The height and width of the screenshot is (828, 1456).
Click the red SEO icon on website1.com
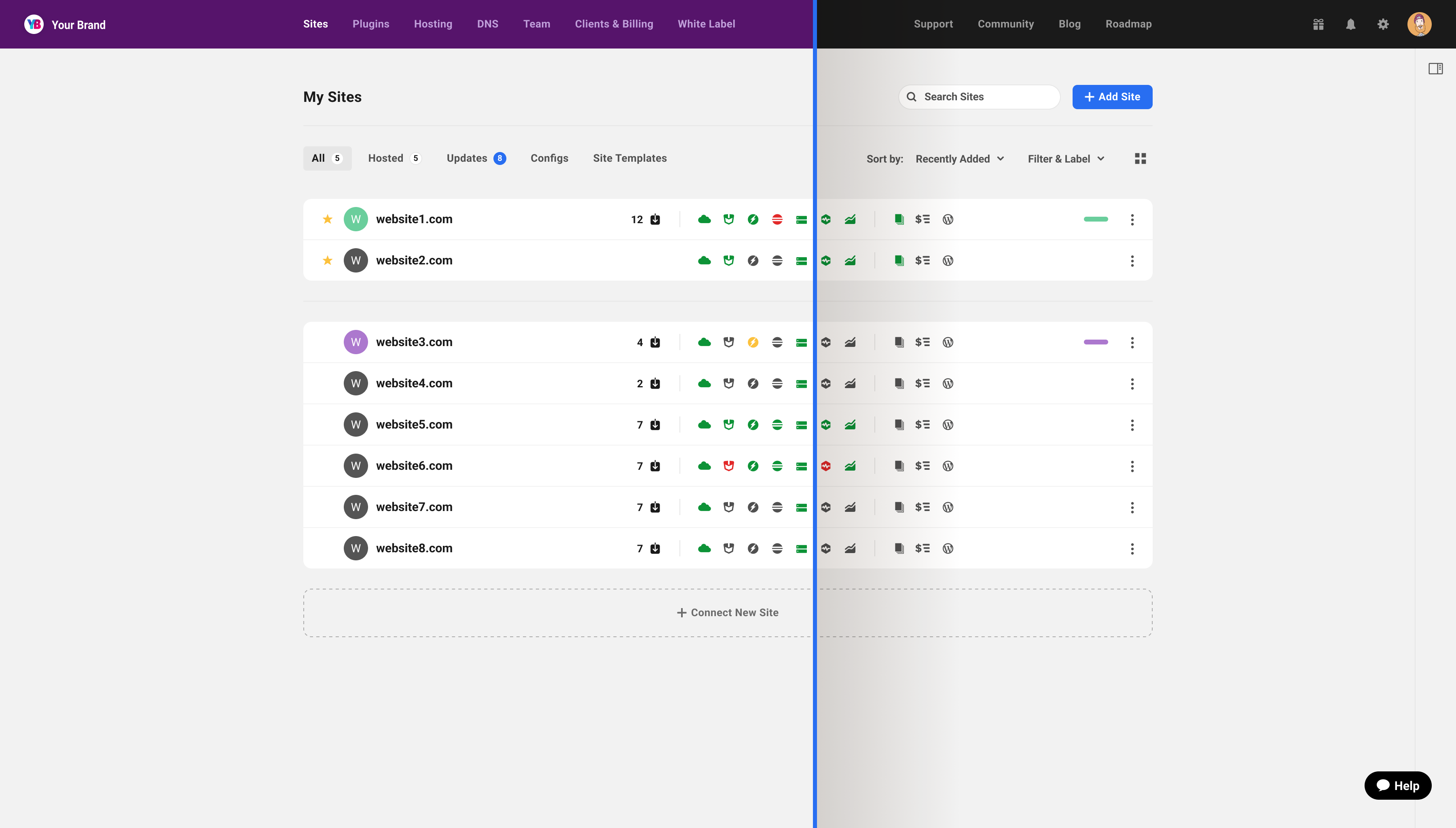click(x=777, y=220)
